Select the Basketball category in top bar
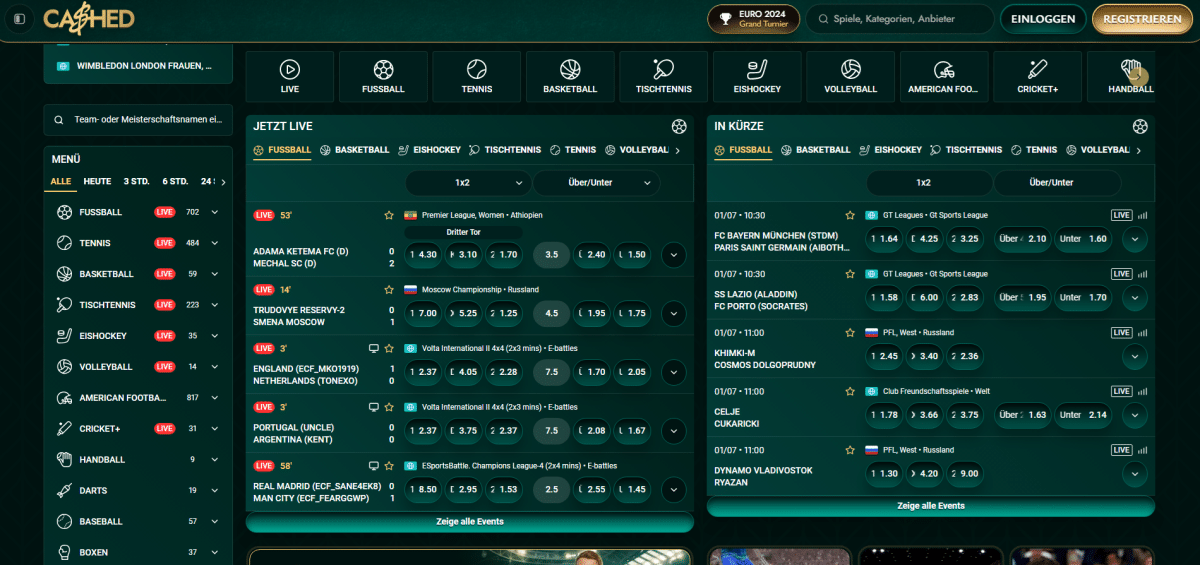The image size is (1200, 565). 570,76
